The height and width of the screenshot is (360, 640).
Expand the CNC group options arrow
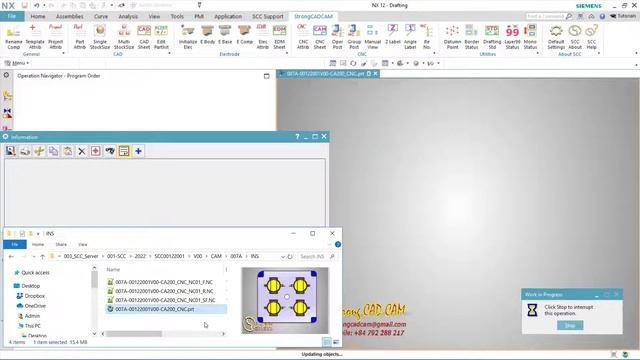(434, 53)
